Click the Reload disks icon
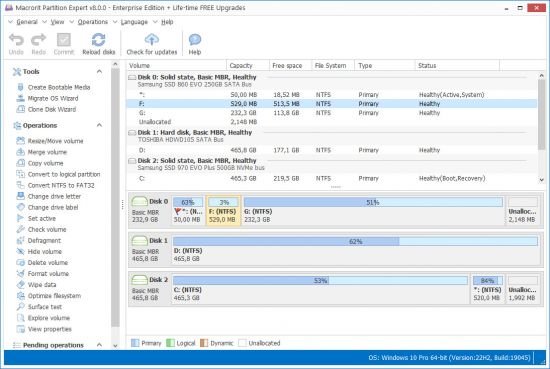550x369 pixels. coord(99,40)
